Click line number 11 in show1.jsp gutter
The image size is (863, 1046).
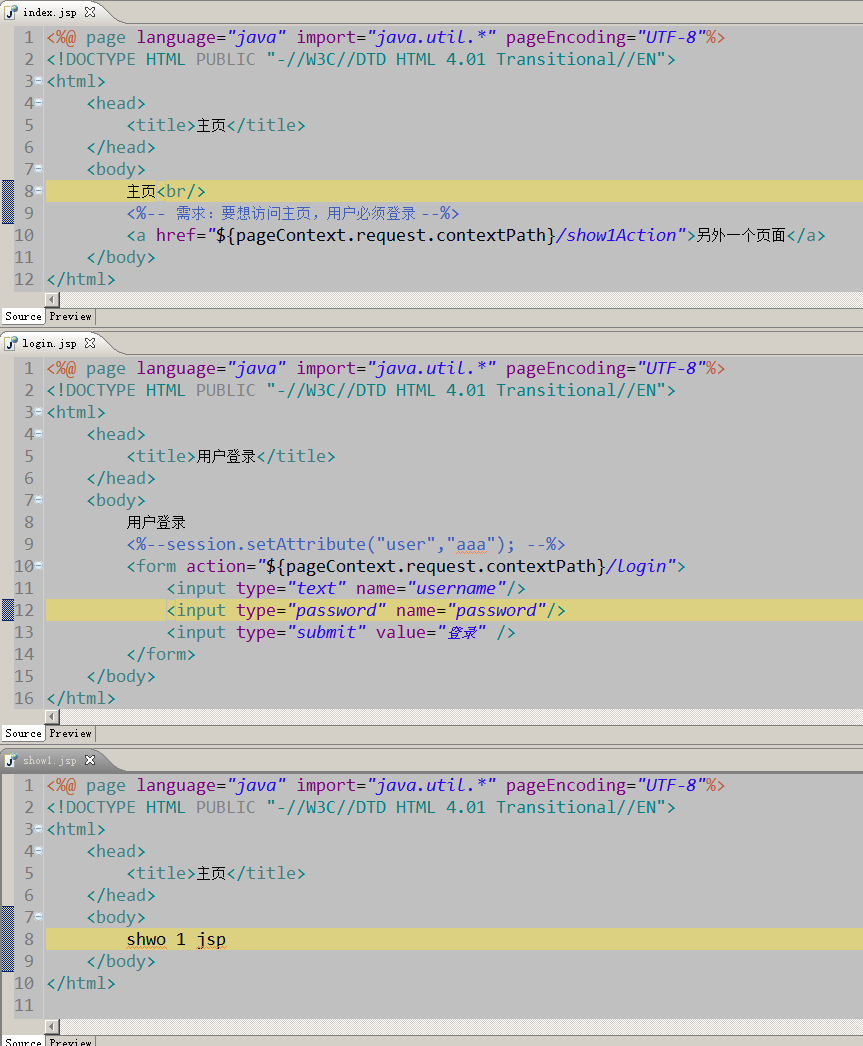point(24,1005)
